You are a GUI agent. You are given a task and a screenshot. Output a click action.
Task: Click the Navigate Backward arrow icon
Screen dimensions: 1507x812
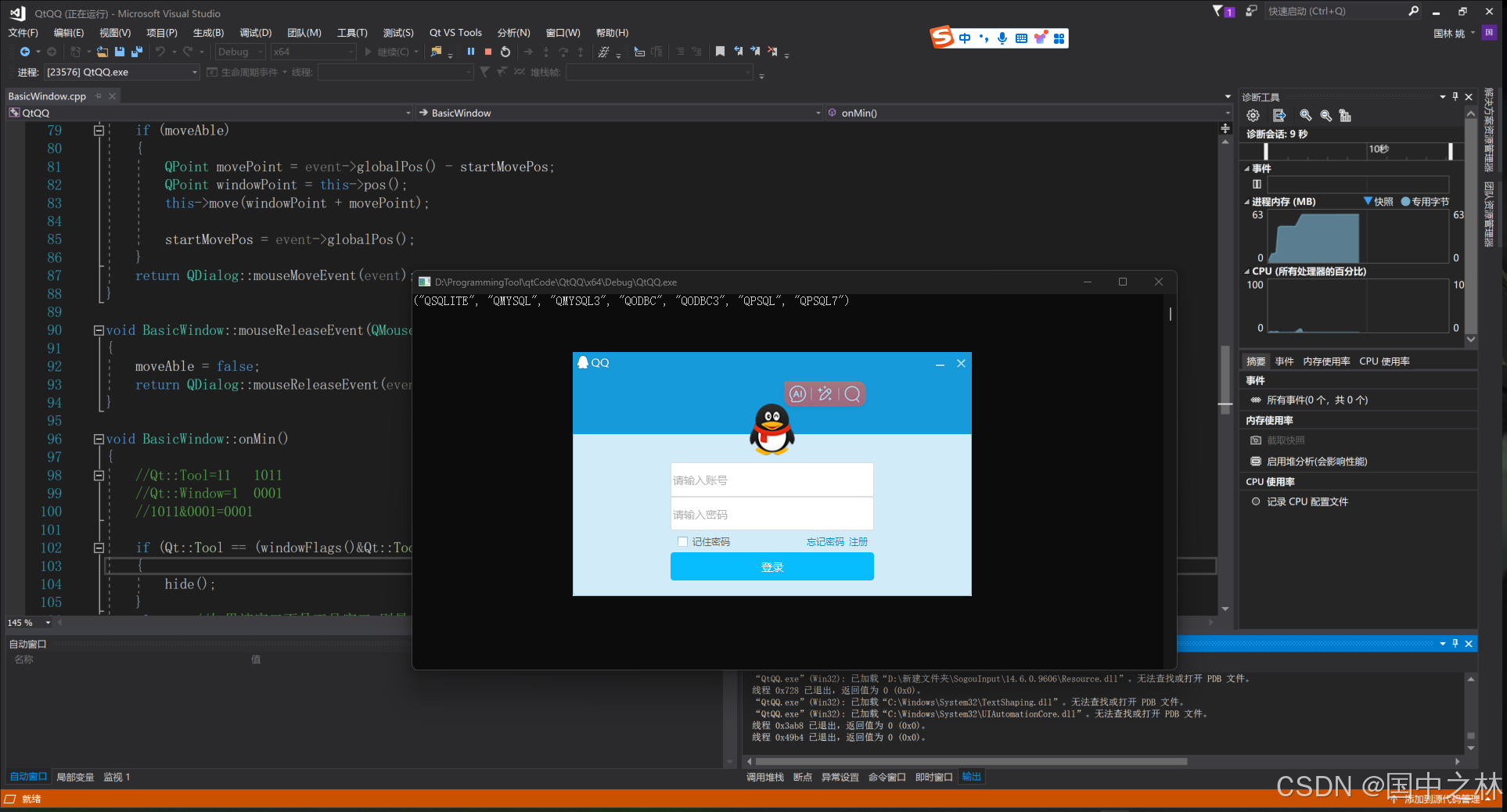coord(25,52)
